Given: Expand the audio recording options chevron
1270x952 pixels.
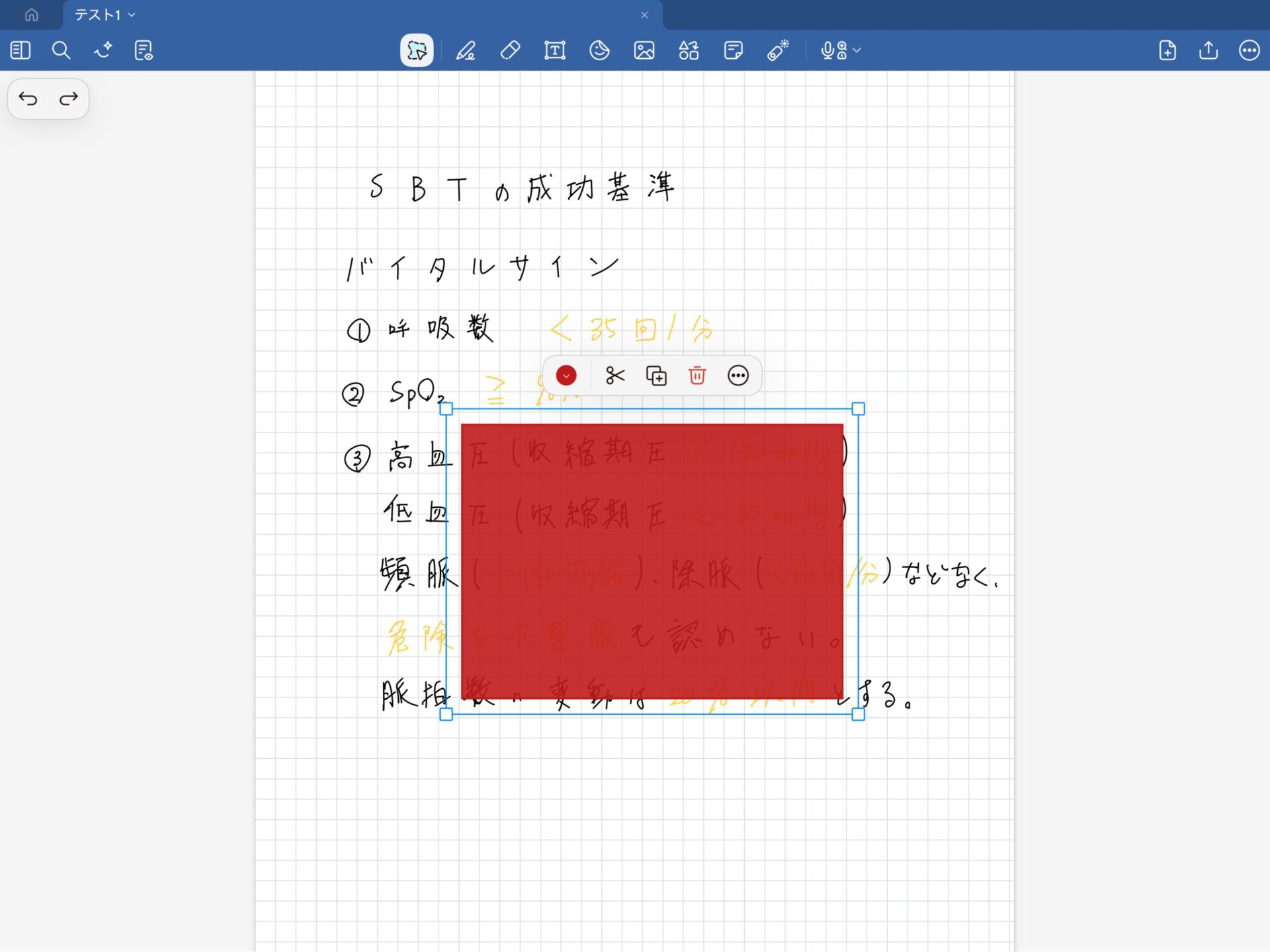Looking at the screenshot, I should coord(857,50).
